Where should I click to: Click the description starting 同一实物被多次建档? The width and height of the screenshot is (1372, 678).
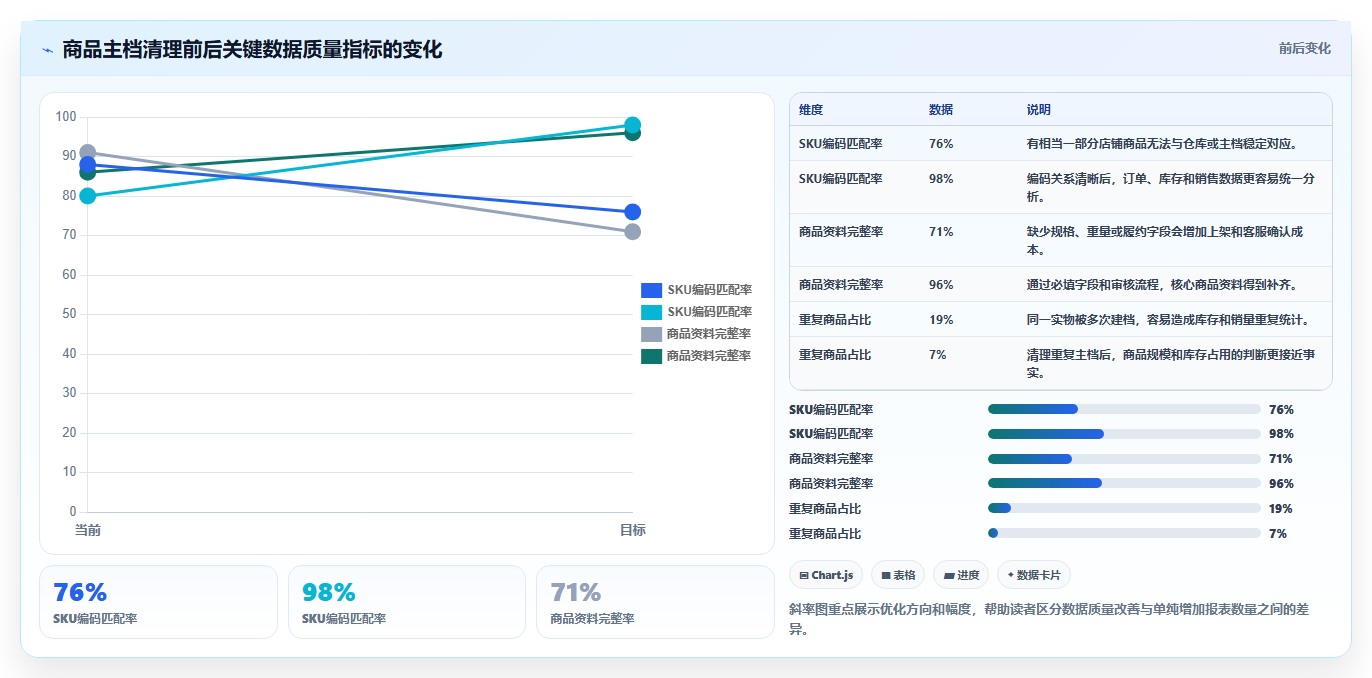[x=1168, y=320]
